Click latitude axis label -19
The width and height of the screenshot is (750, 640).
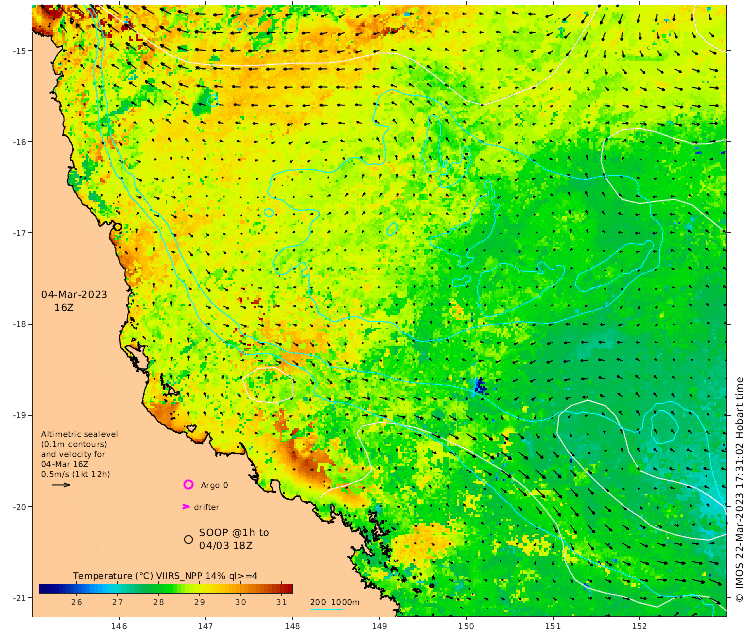[21, 415]
